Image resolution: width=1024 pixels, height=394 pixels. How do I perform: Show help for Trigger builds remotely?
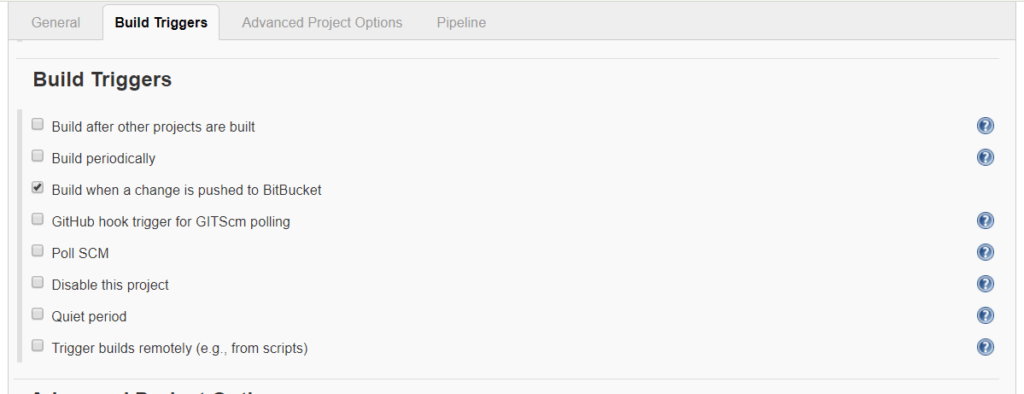[985, 347]
